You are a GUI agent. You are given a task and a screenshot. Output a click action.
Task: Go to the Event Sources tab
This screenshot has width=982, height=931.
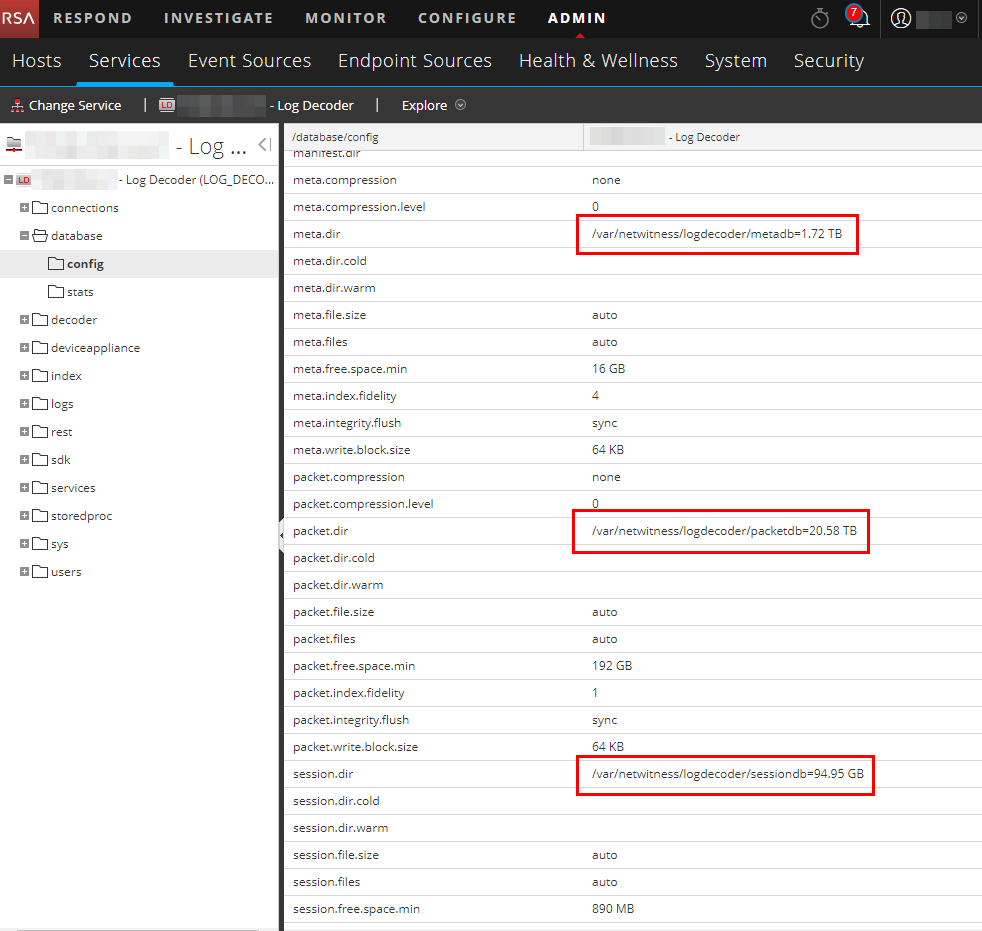coord(249,61)
